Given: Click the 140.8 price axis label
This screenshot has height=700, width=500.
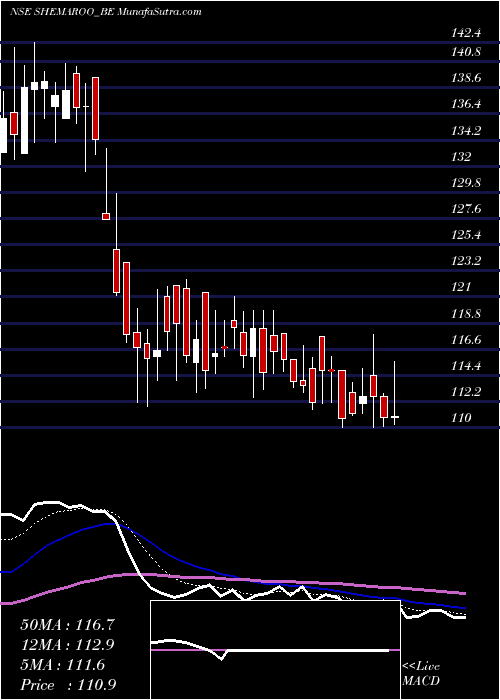Looking at the screenshot, I should (x=466, y=52).
